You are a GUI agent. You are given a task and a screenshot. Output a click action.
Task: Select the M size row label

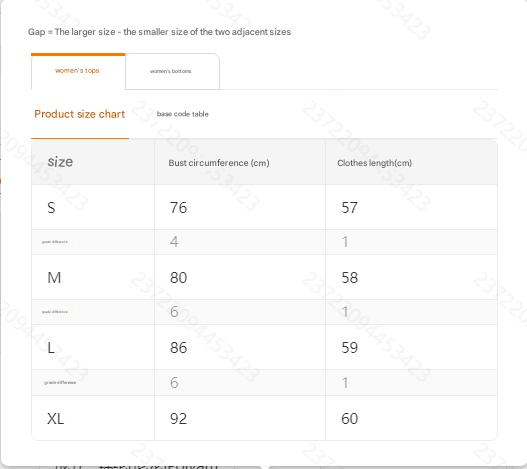(x=54, y=278)
